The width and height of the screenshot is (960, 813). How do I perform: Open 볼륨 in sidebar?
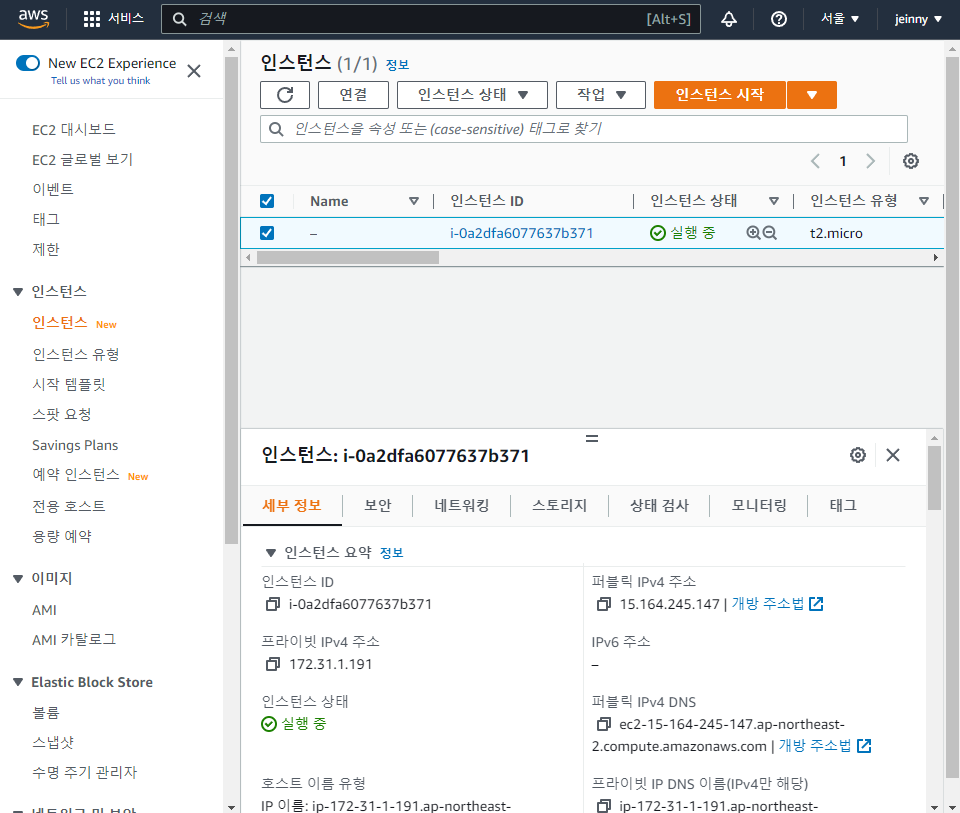46,713
